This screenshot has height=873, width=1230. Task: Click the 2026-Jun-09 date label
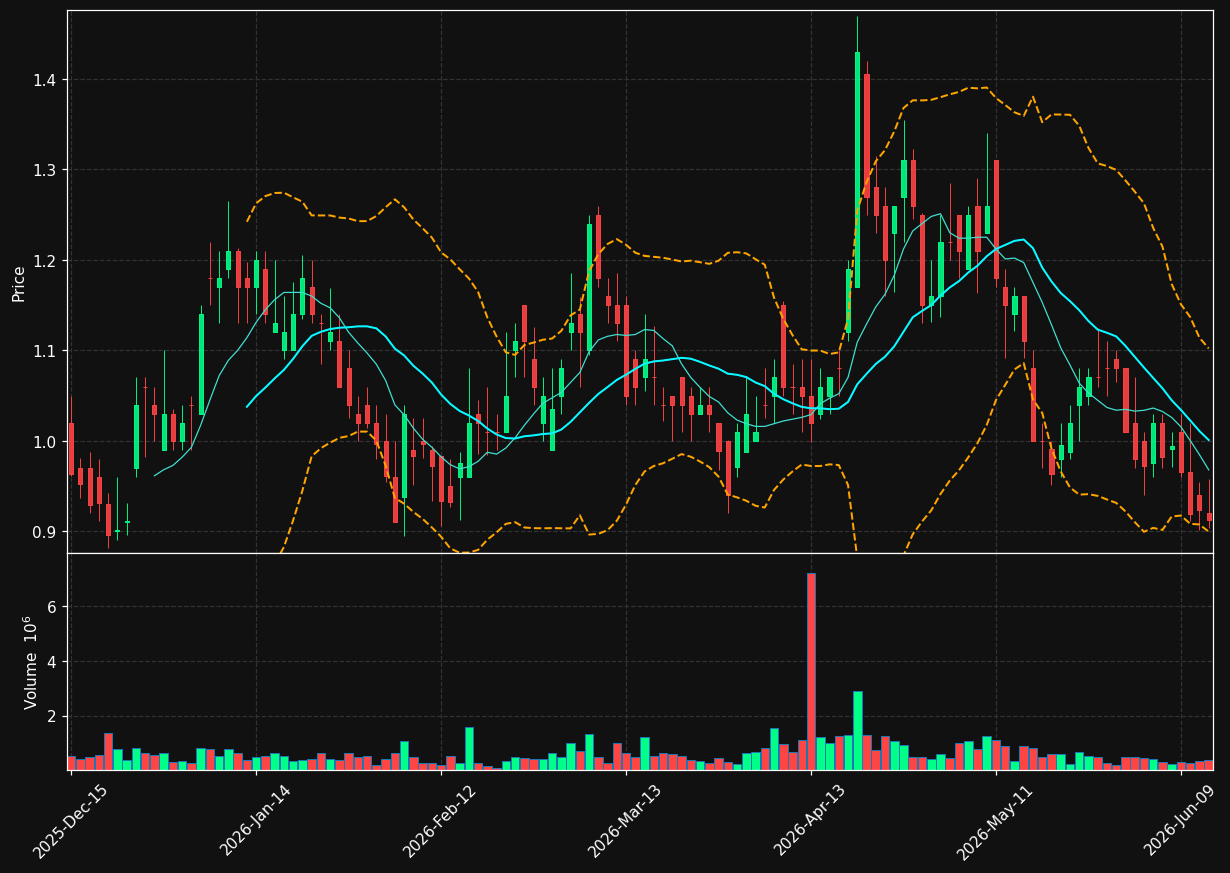[x=1180, y=821]
